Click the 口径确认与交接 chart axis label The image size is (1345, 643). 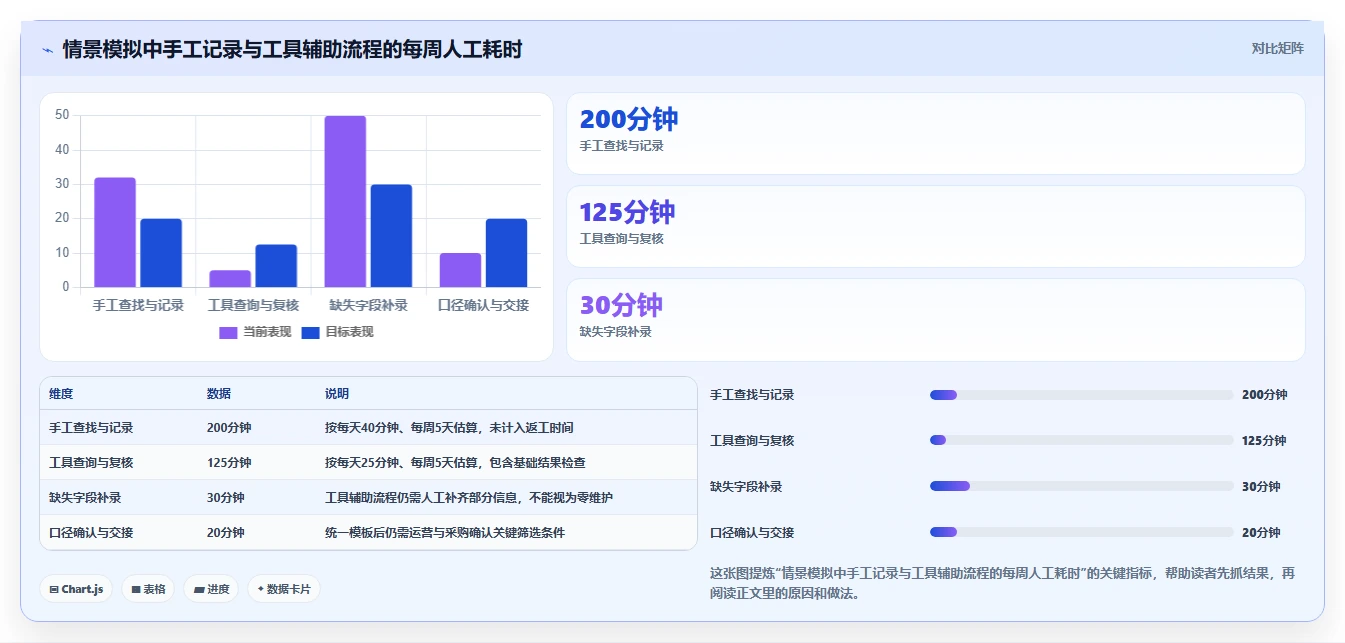[483, 305]
